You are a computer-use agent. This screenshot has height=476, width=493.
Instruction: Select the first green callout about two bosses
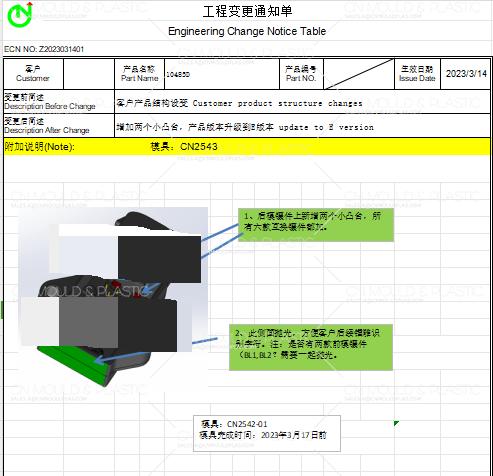click(316, 225)
